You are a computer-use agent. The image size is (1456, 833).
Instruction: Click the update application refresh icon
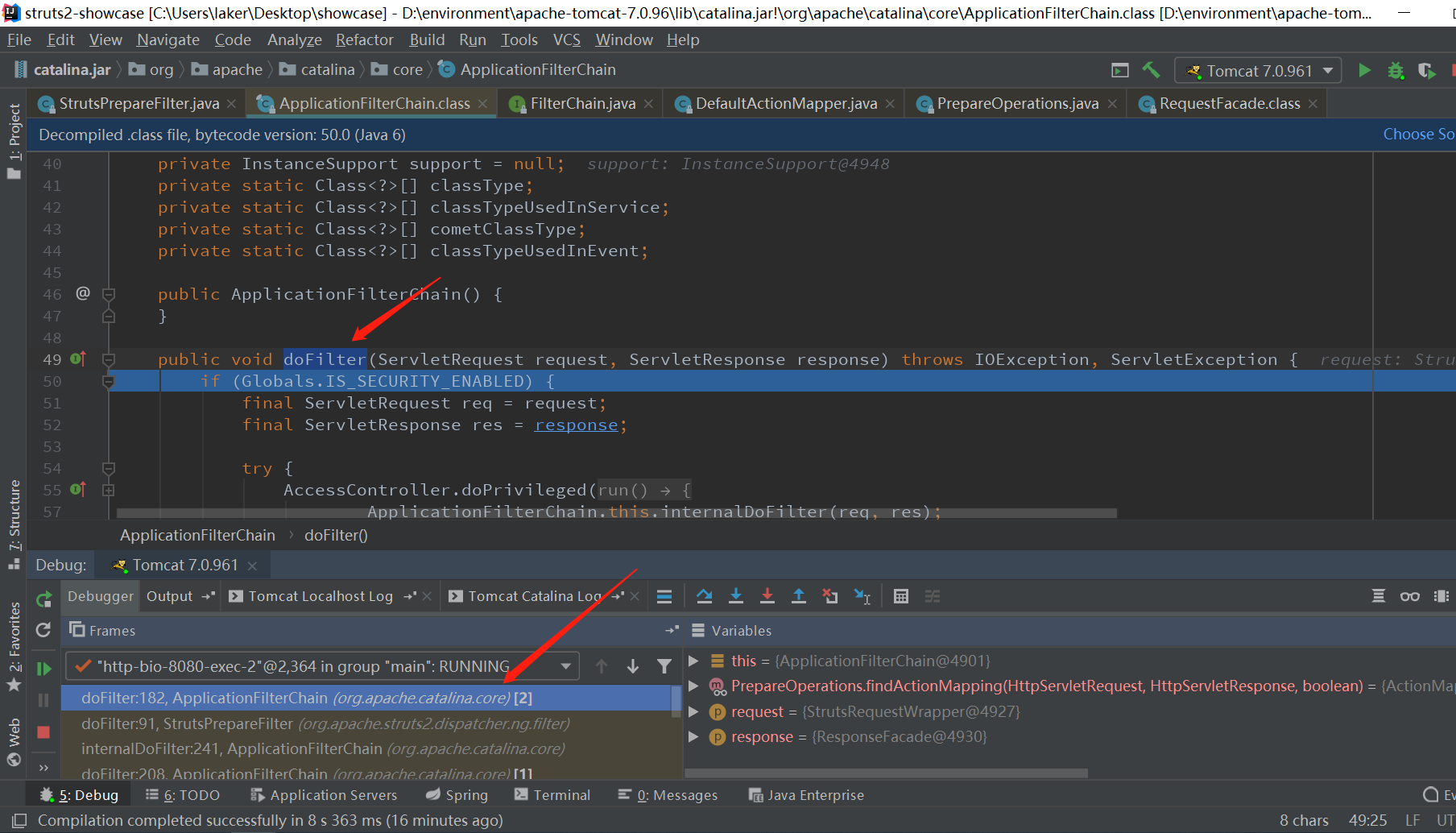point(43,630)
